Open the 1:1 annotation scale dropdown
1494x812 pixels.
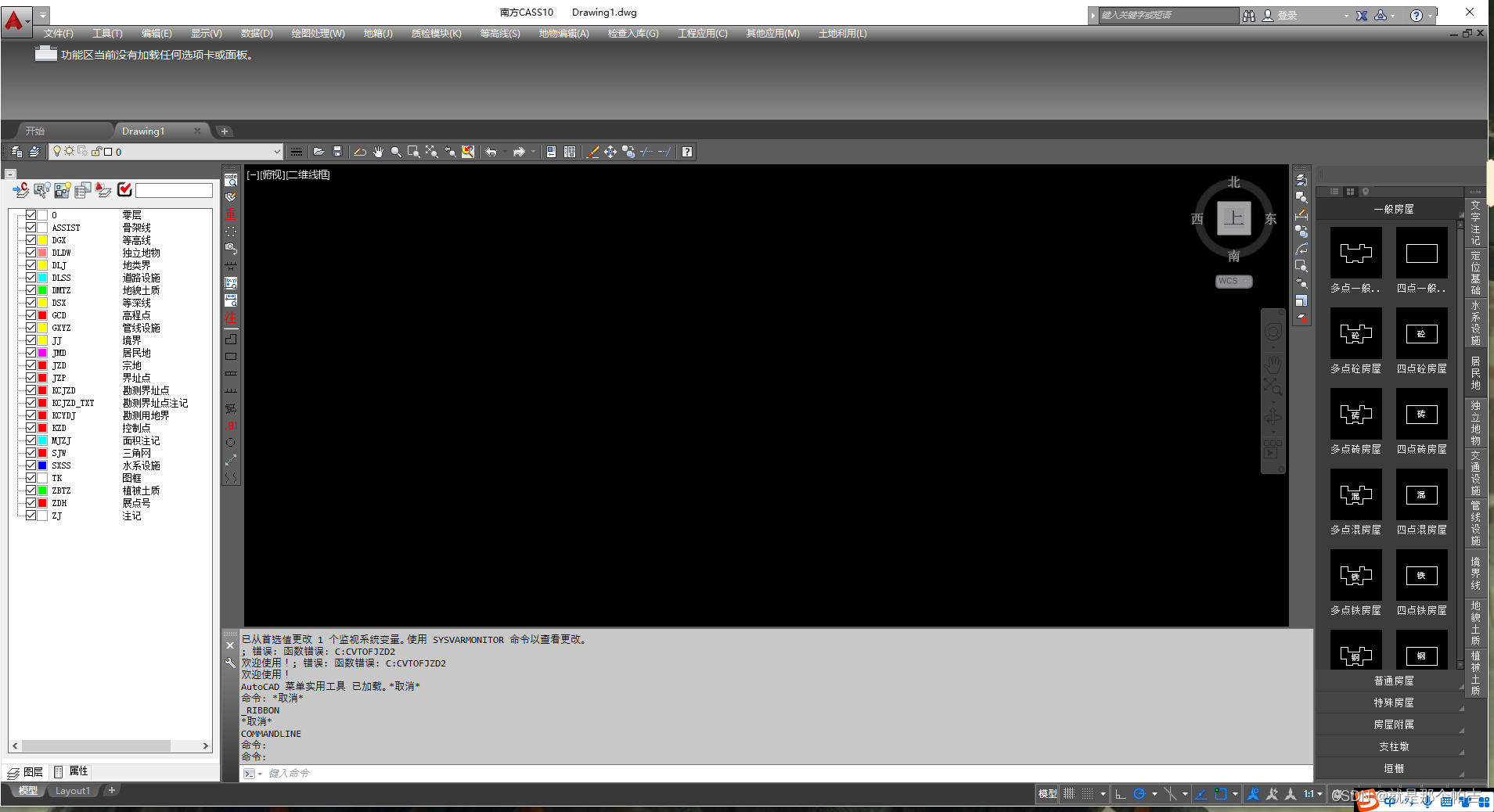1312,794
